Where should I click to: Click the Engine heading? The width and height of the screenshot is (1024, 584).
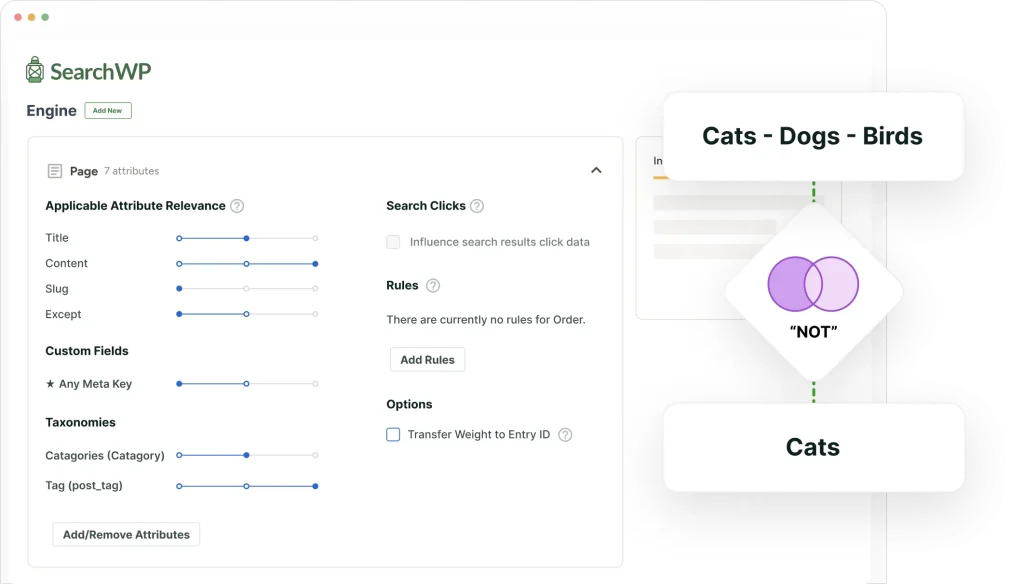[x=52, y=110]
